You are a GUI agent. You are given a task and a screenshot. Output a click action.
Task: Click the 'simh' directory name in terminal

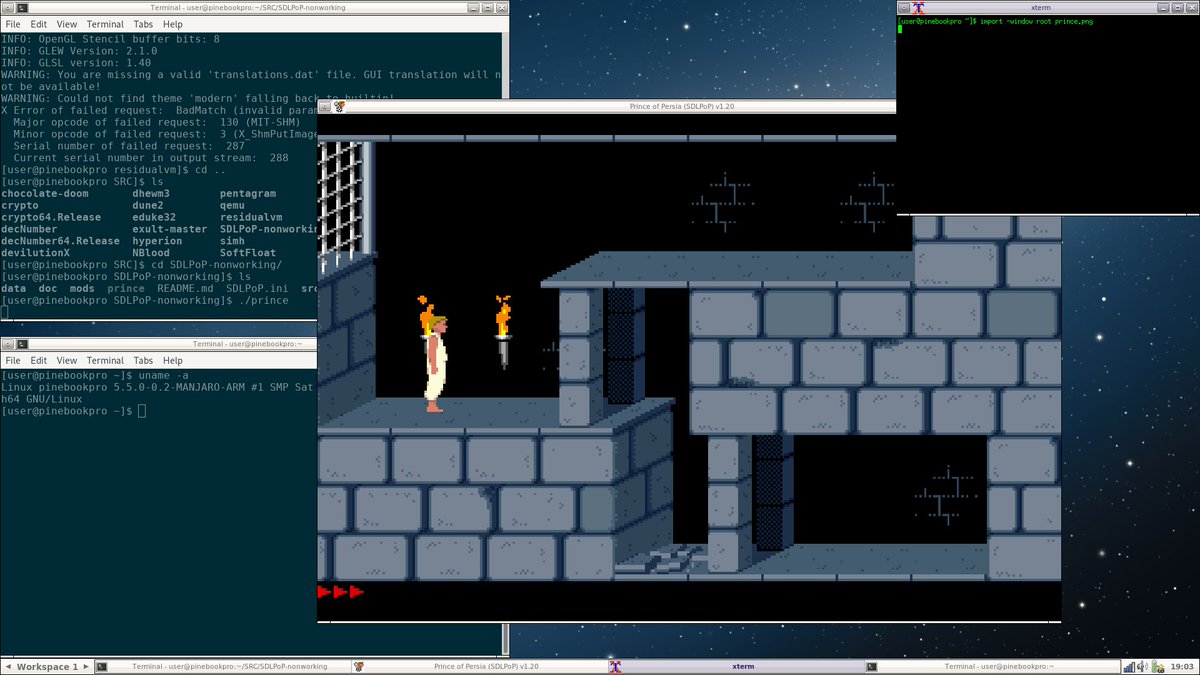pyautogui.click(x=232, y=241)
